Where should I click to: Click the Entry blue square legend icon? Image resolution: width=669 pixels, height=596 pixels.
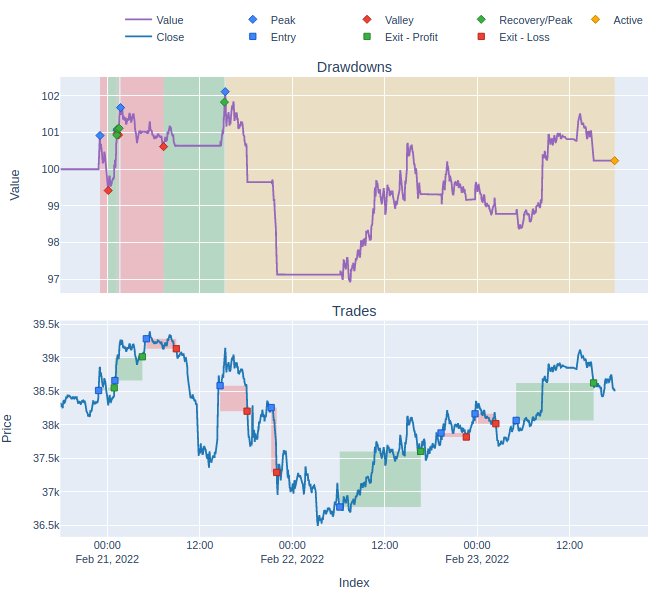(x=252, y=37)
